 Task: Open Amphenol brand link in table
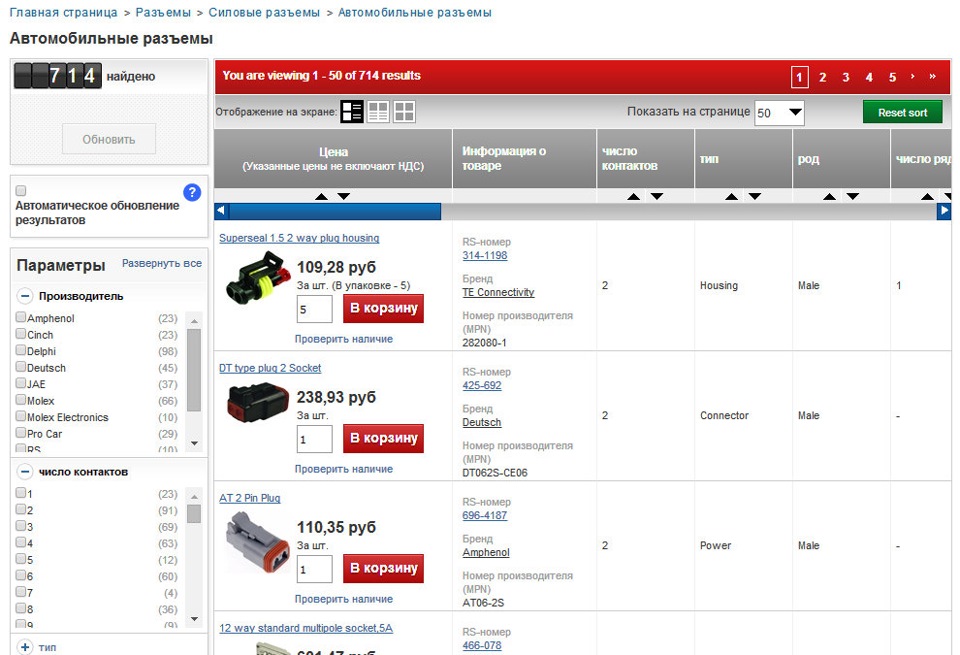tap(486, 552)
